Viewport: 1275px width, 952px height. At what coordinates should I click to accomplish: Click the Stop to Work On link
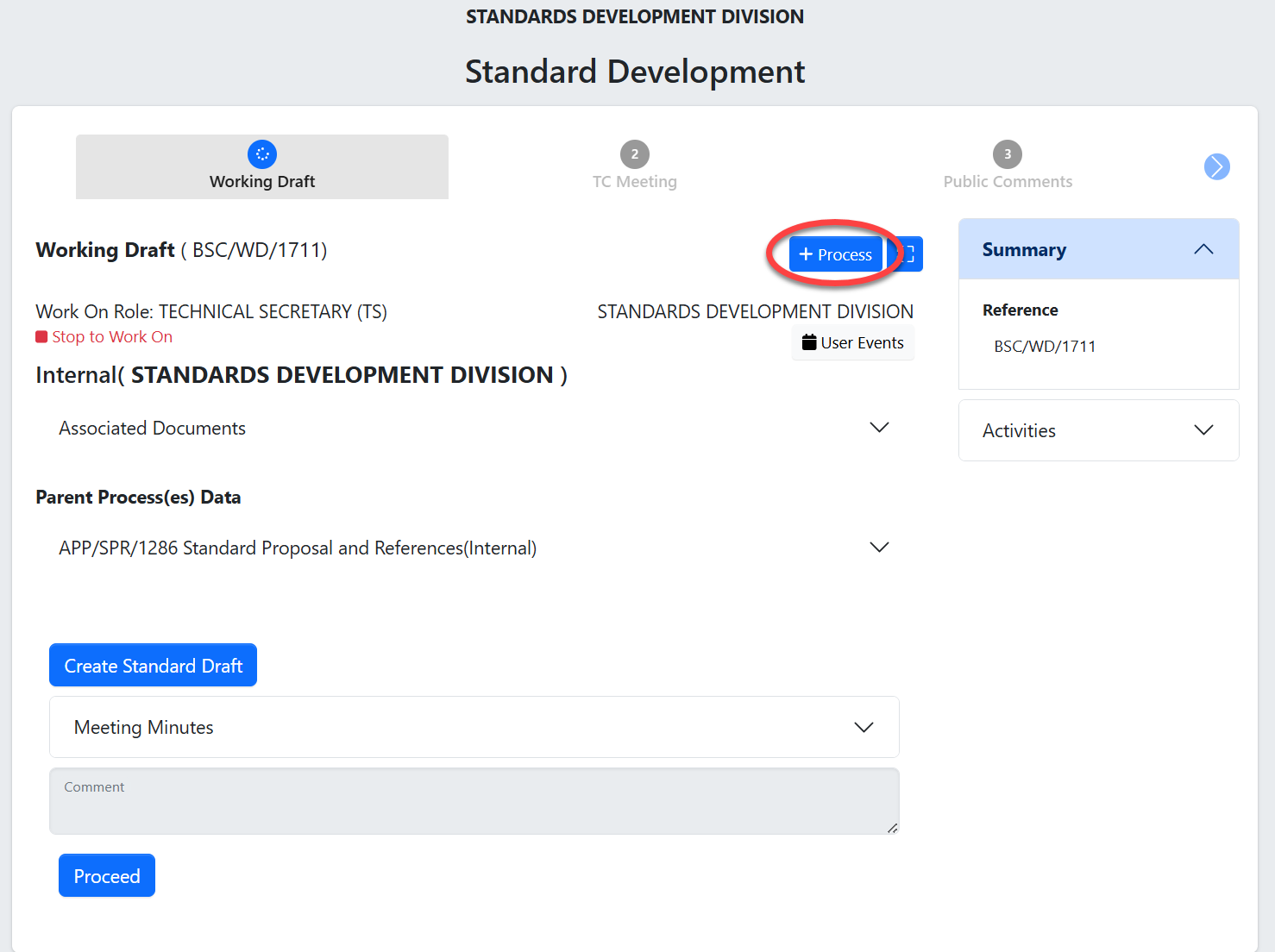coord(112,337)
